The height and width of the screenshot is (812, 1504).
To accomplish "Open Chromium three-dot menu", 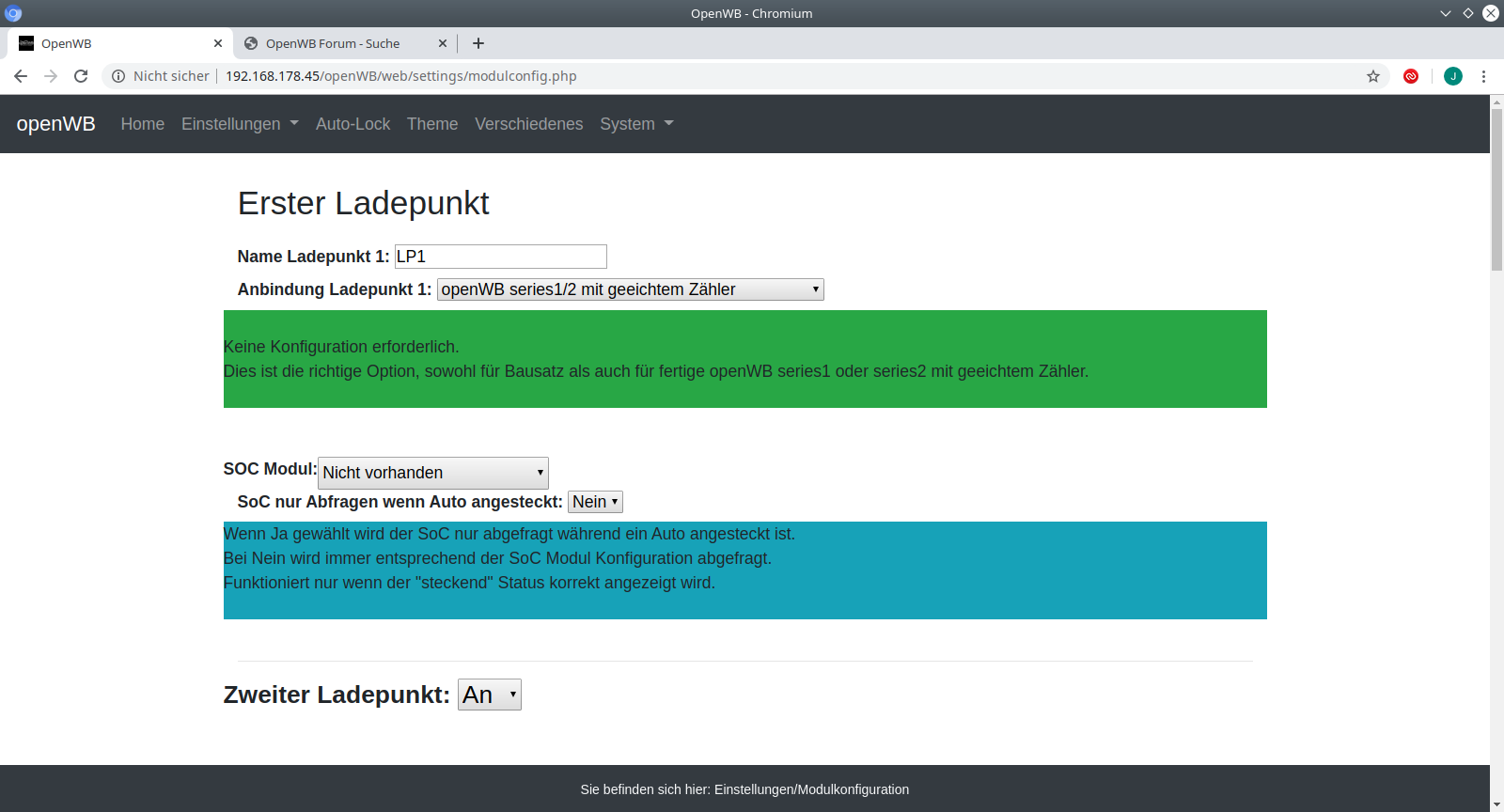I will point(1483,76).
